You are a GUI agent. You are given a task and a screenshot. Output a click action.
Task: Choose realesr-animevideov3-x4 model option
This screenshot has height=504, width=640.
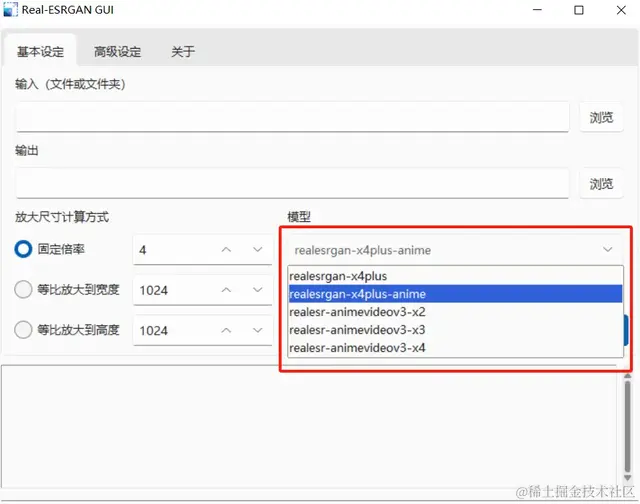tap(456, 348)
